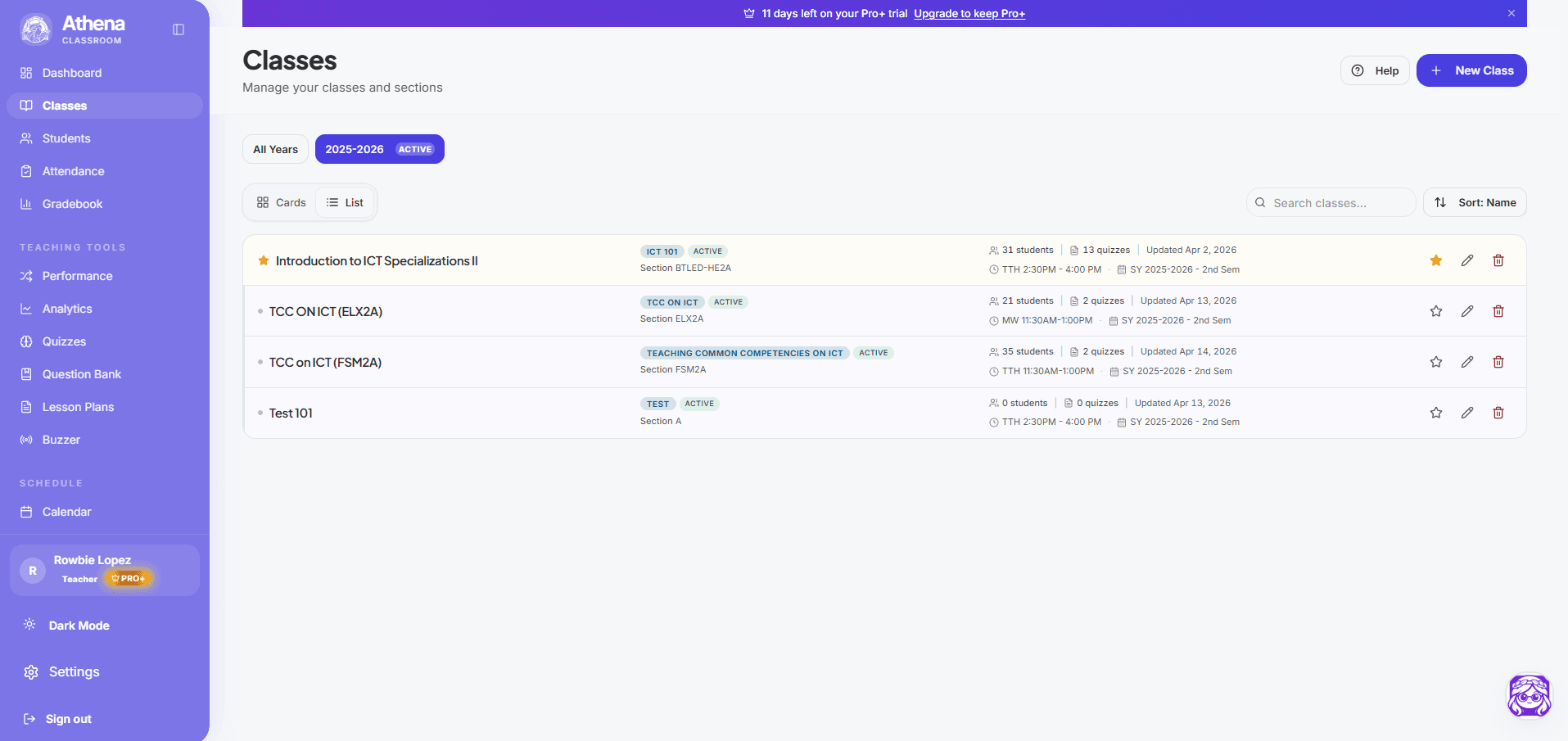Switch to List view
Screen dimensions: 1568x741
[x=345, y=202]
